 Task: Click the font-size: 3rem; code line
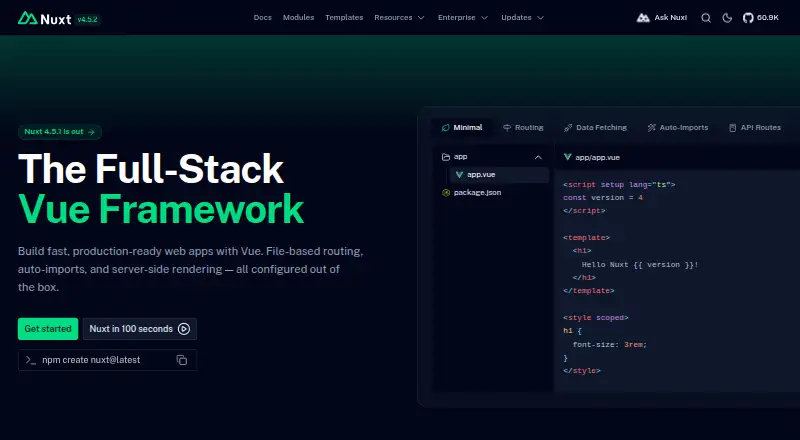(610, 345)
